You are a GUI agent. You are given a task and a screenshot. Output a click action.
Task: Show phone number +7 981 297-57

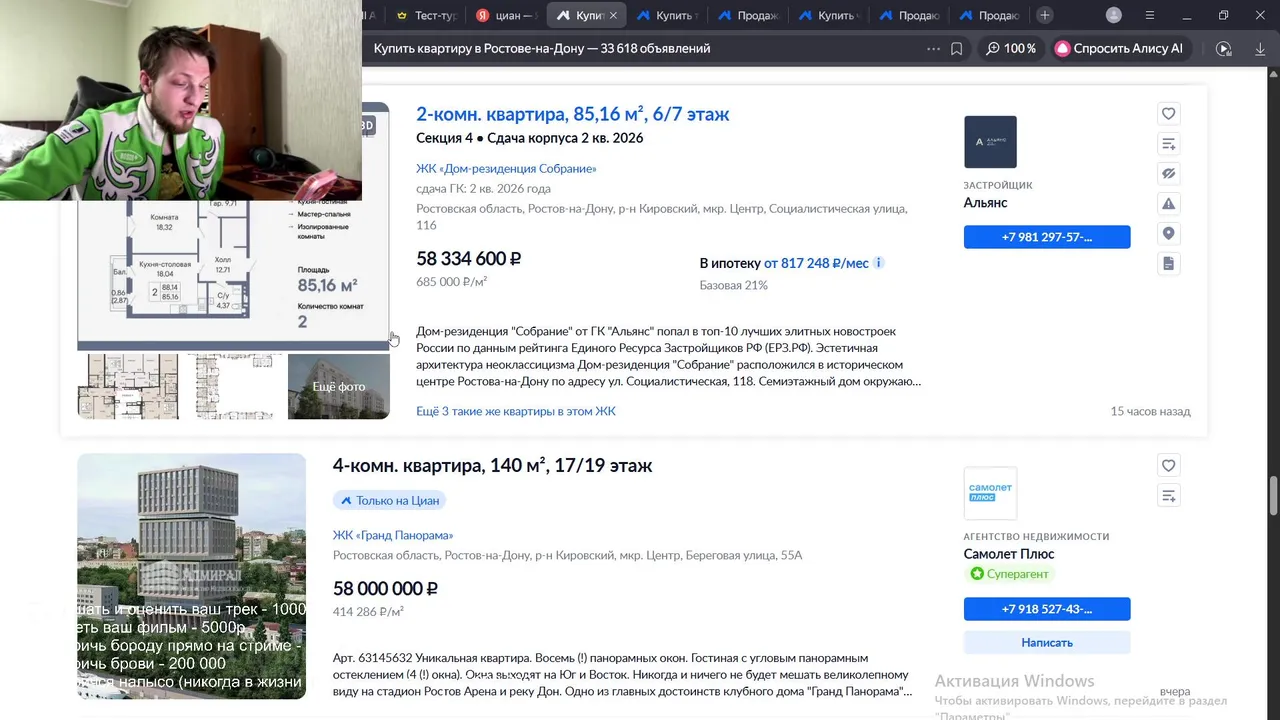point(1047,237)
